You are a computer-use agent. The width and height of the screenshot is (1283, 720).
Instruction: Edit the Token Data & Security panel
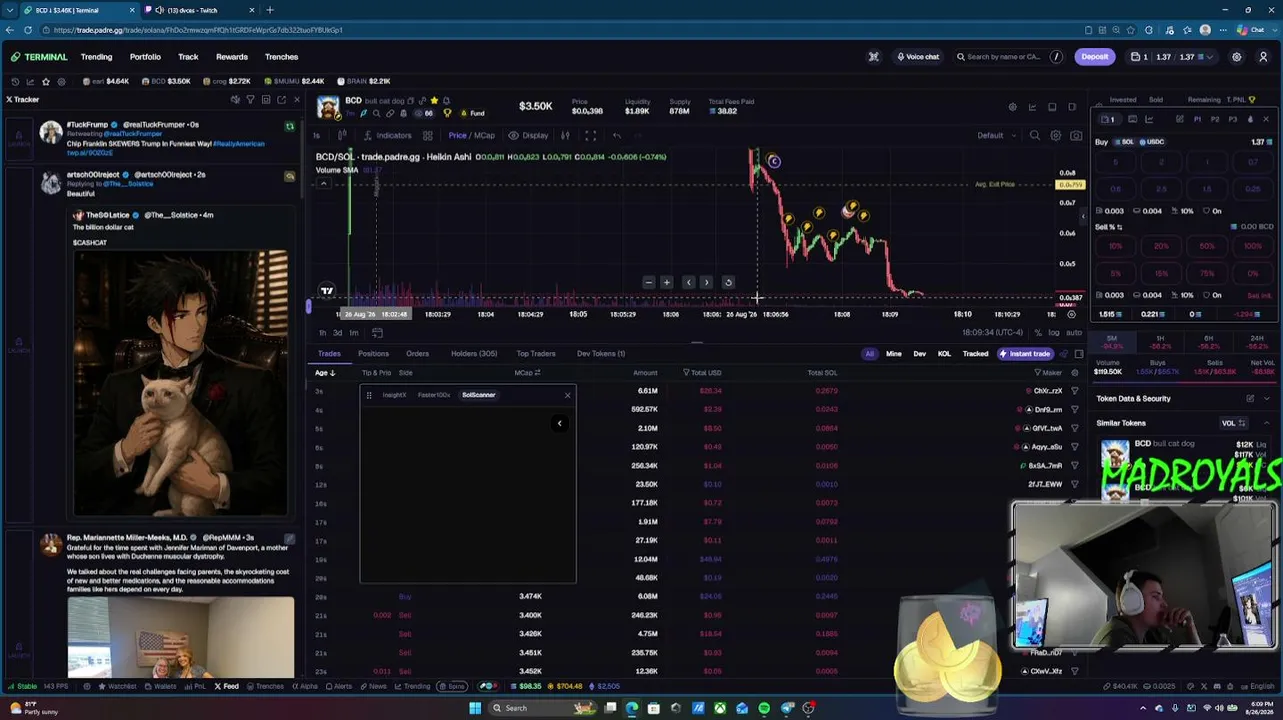tap(1250, 398)
